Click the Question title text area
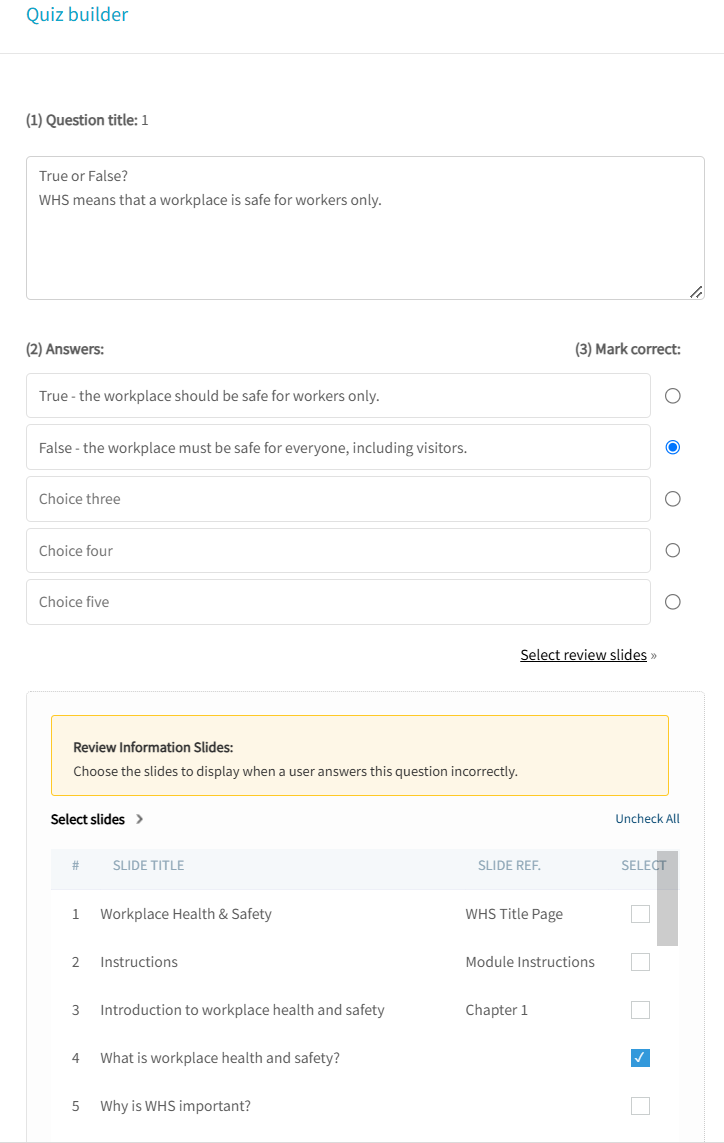 pos(365,228)
